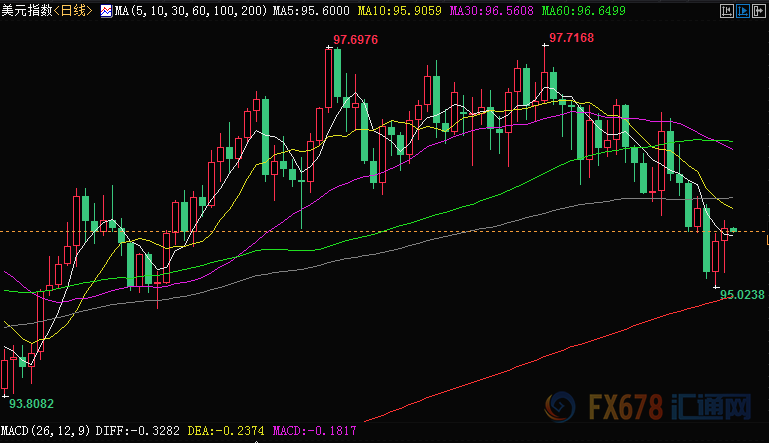
Task: Click the 95.0238 low price label
Action: click(742, 295)
